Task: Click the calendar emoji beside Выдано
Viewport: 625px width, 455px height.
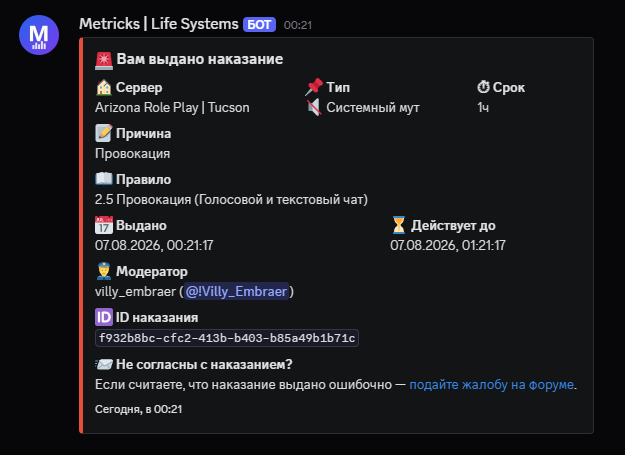Action: coord(104,225)
